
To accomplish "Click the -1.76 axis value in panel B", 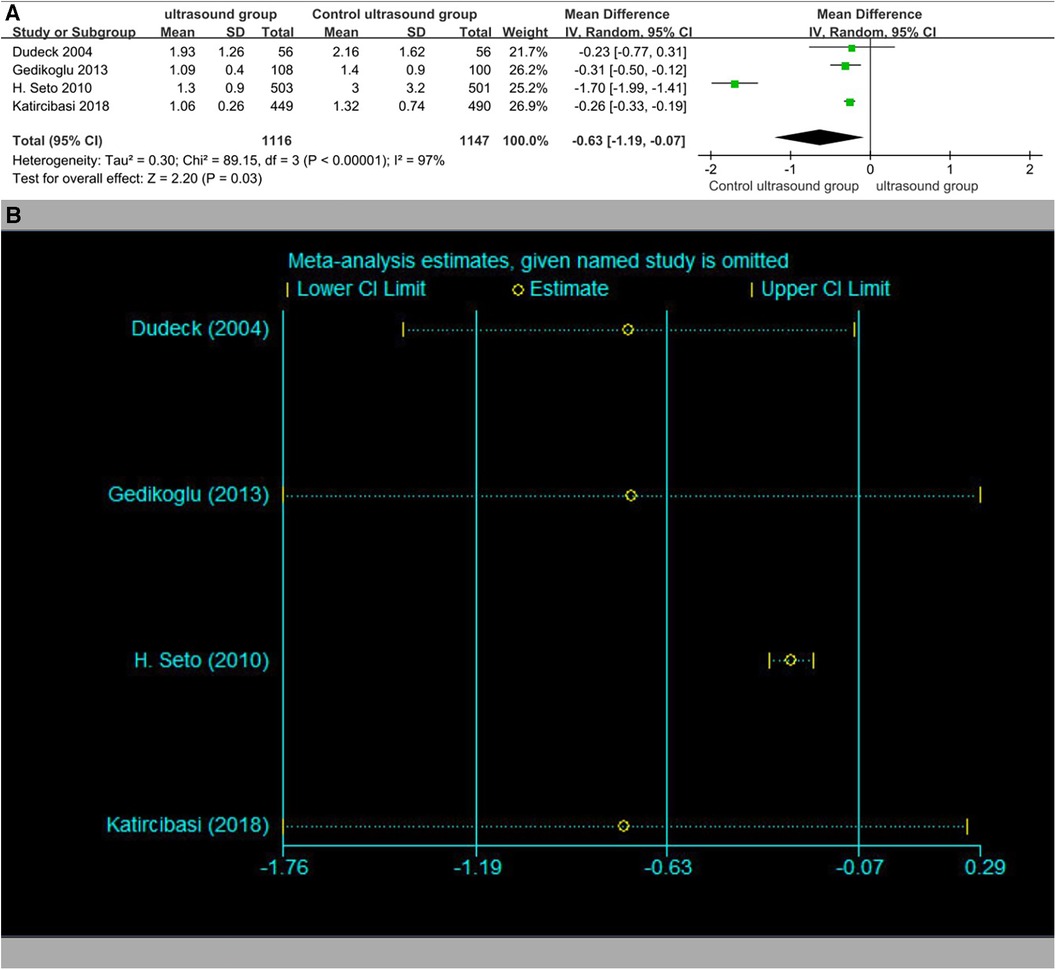I will [x=284, y=867].
